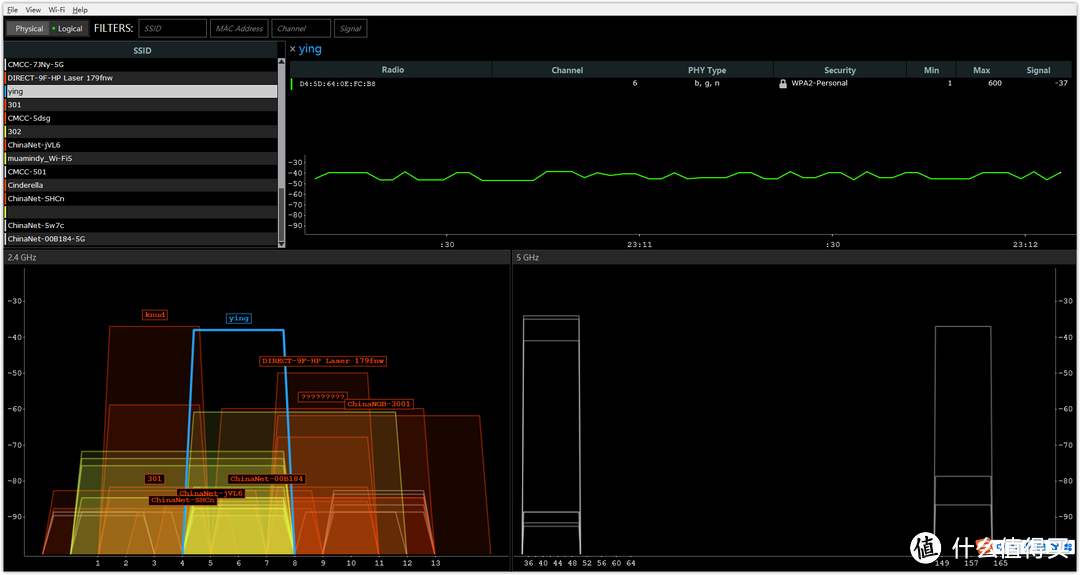This screenshot has height=575, width=1080.
Task: Switch to Physical view mode
Action: click(x=29, y=29)
